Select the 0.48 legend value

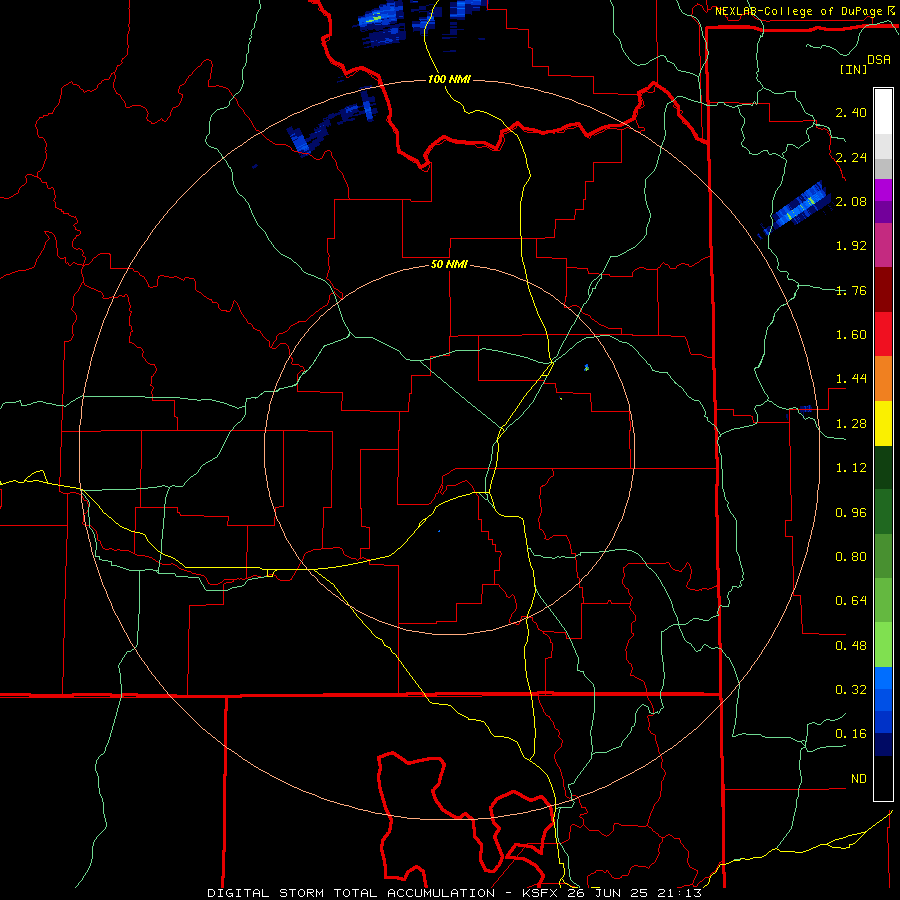[851, 646]
